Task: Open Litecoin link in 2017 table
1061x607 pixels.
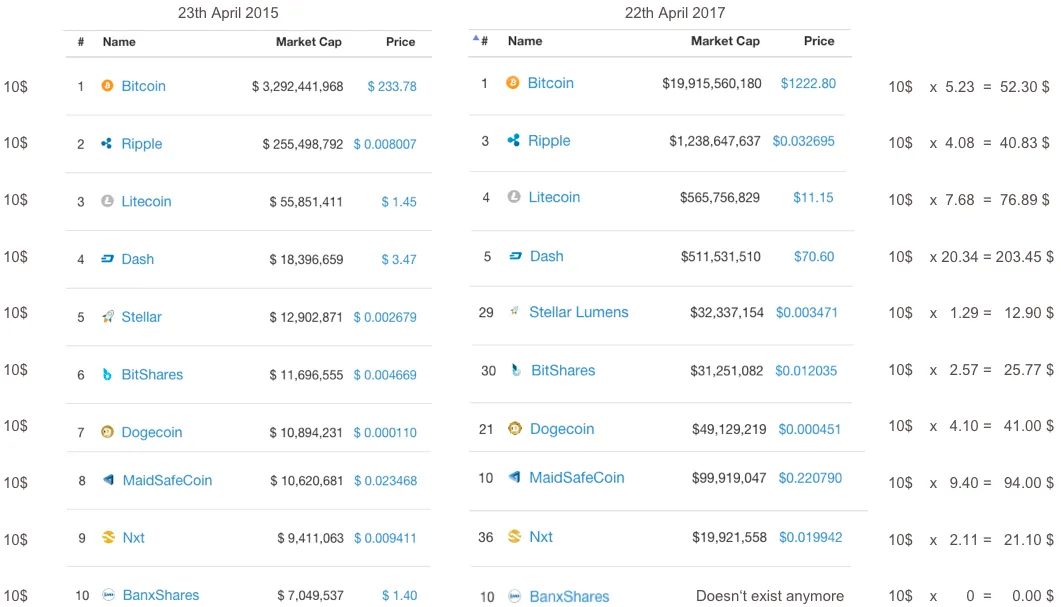Action: [x=554, y=197]
